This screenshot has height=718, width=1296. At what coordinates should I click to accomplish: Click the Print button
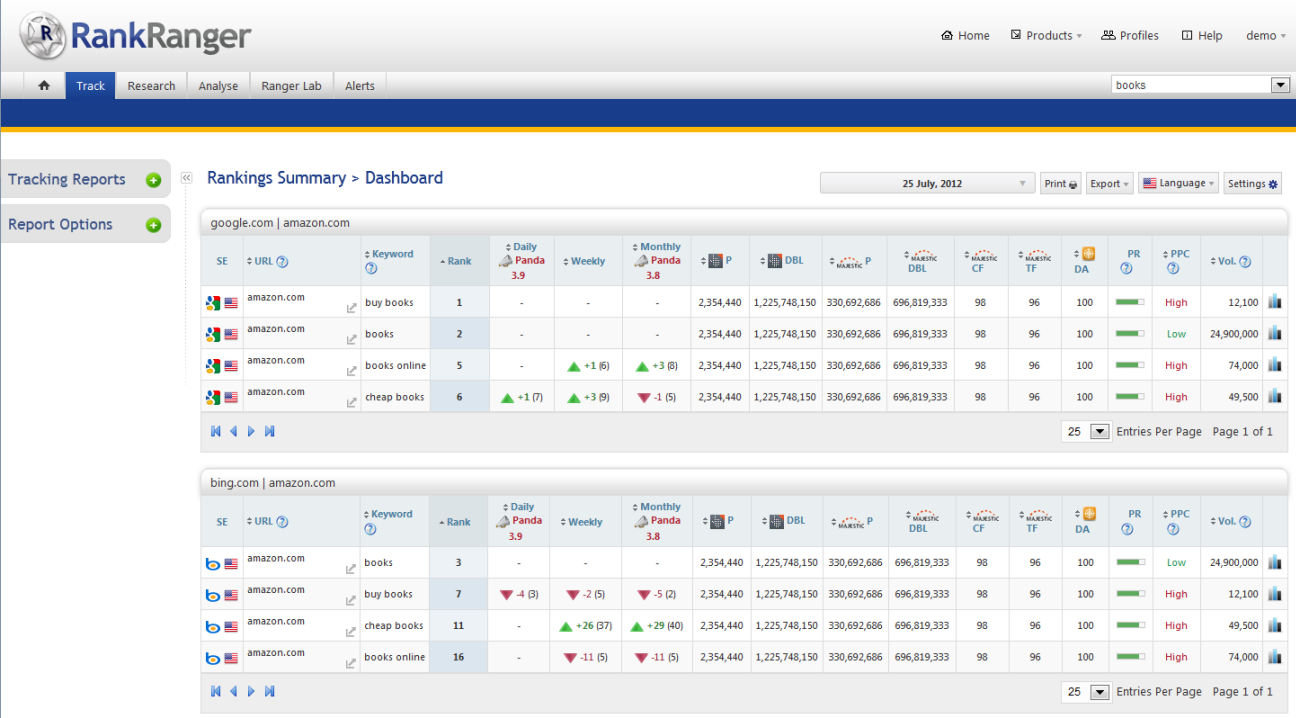(1060, 184)
